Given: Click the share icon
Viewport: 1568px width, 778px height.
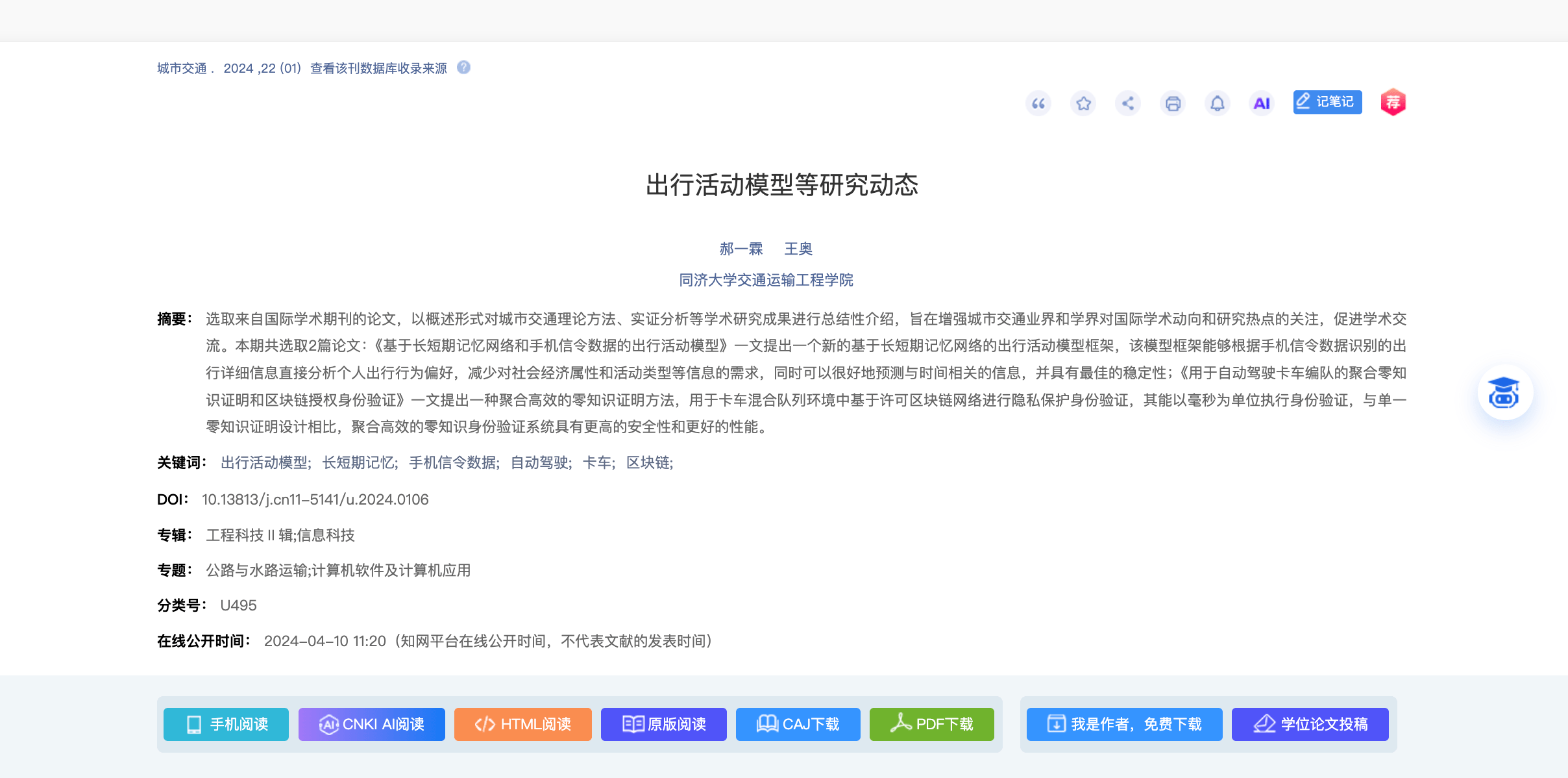Looking at the screenshot, I should (1128, 103).
